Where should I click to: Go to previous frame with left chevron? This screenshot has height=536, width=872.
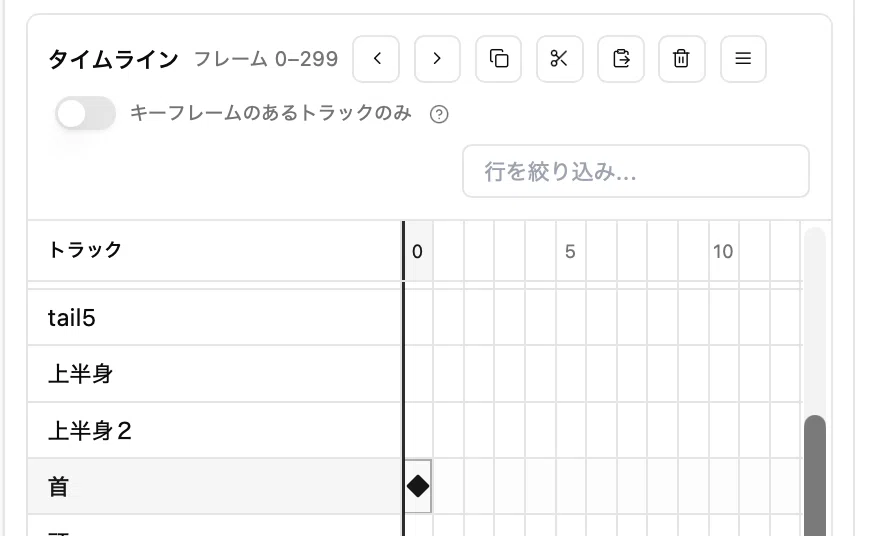pos(376,59)
